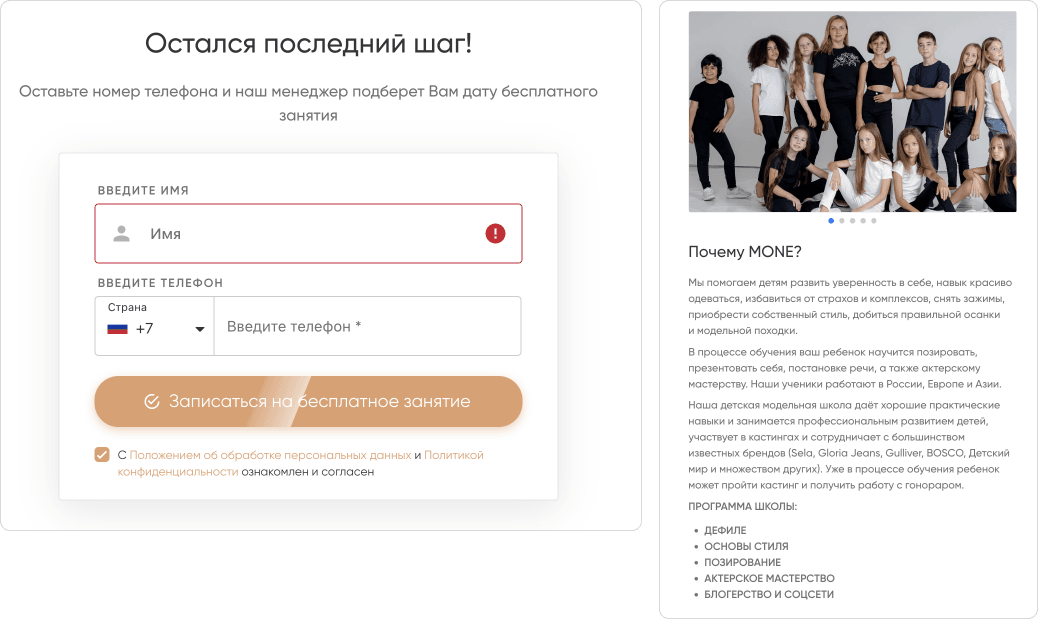Expand the Страна country field

click(154, 326)
